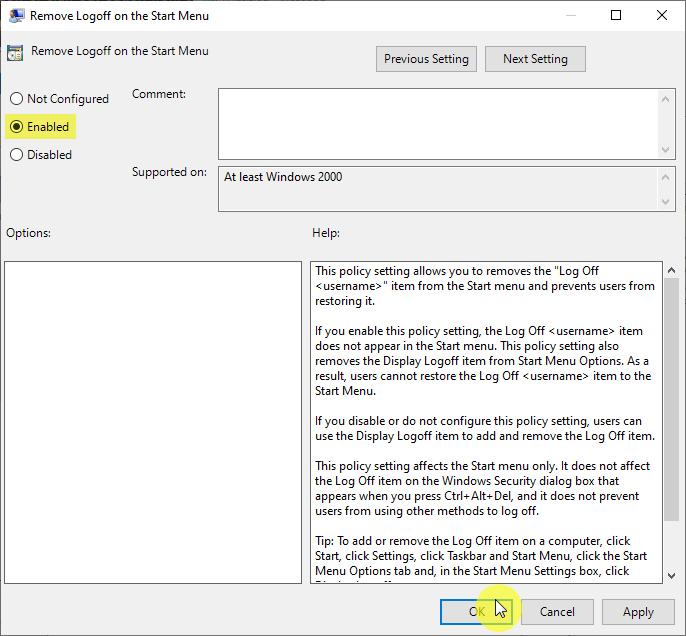Go to Previous Setting
The width and height of the screenshot is (686, 636).
(426, 59)
